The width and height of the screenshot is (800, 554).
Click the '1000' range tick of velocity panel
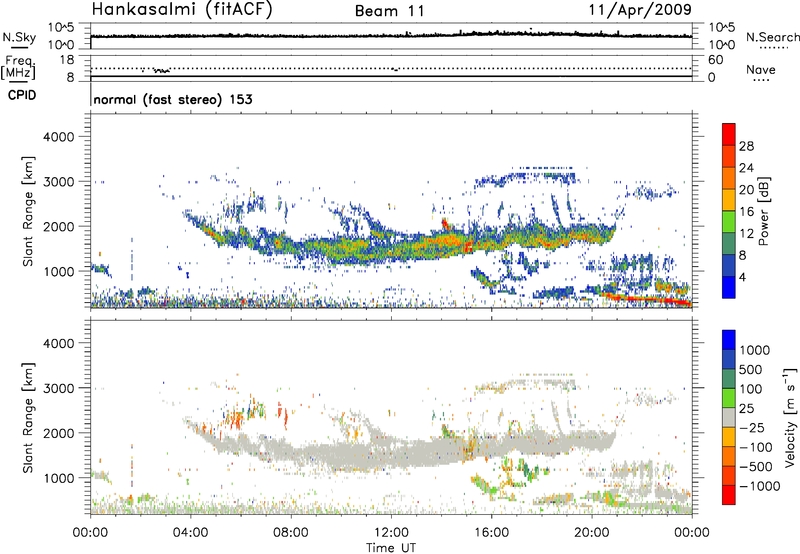[x=59, y=478]
